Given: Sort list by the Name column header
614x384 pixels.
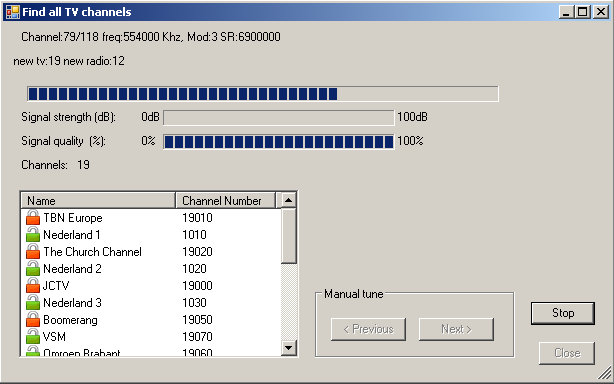Looking at the screenshot, I should tap(98, 200).
